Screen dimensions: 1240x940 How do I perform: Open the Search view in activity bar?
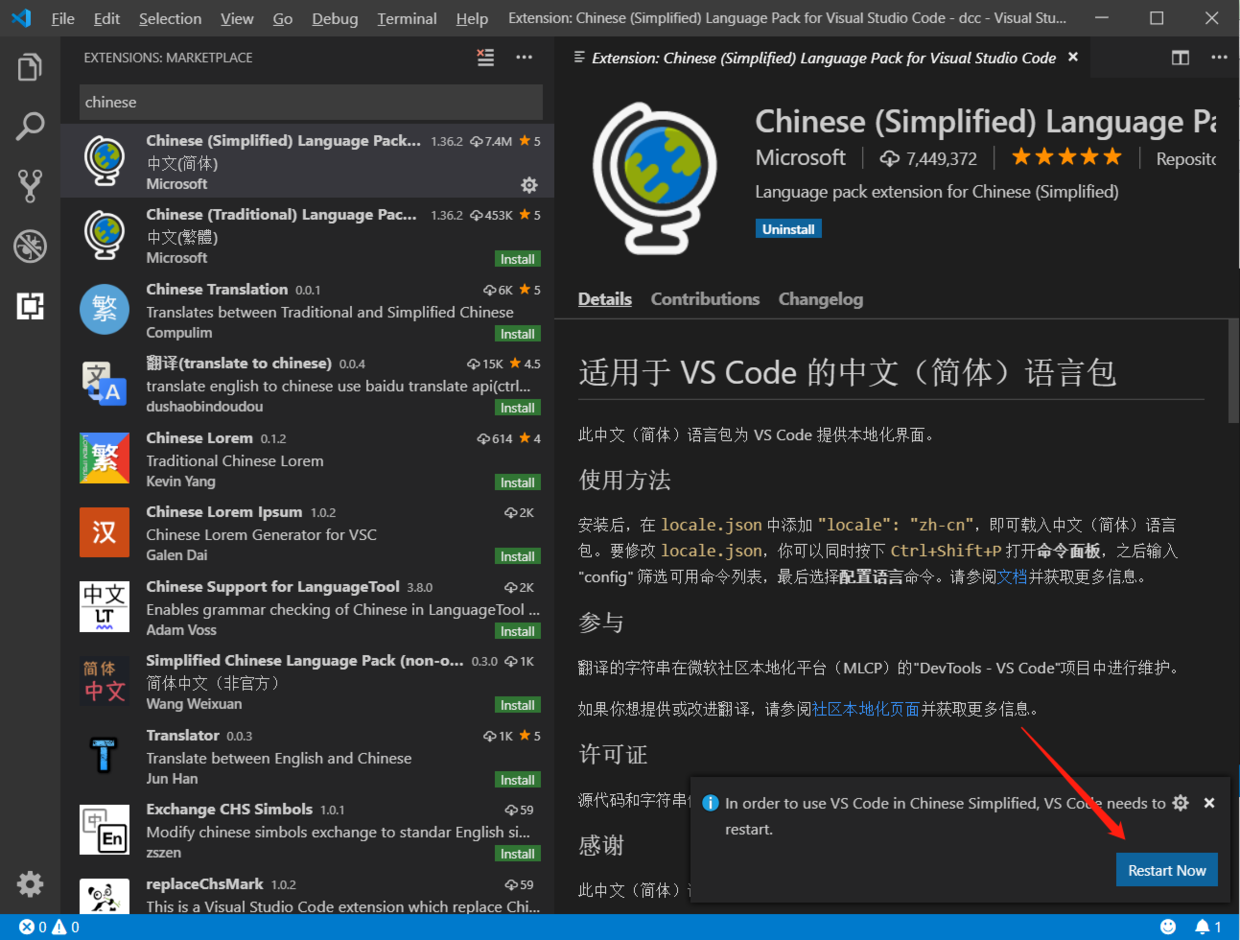pyautogui.click(x=30, y=127)
